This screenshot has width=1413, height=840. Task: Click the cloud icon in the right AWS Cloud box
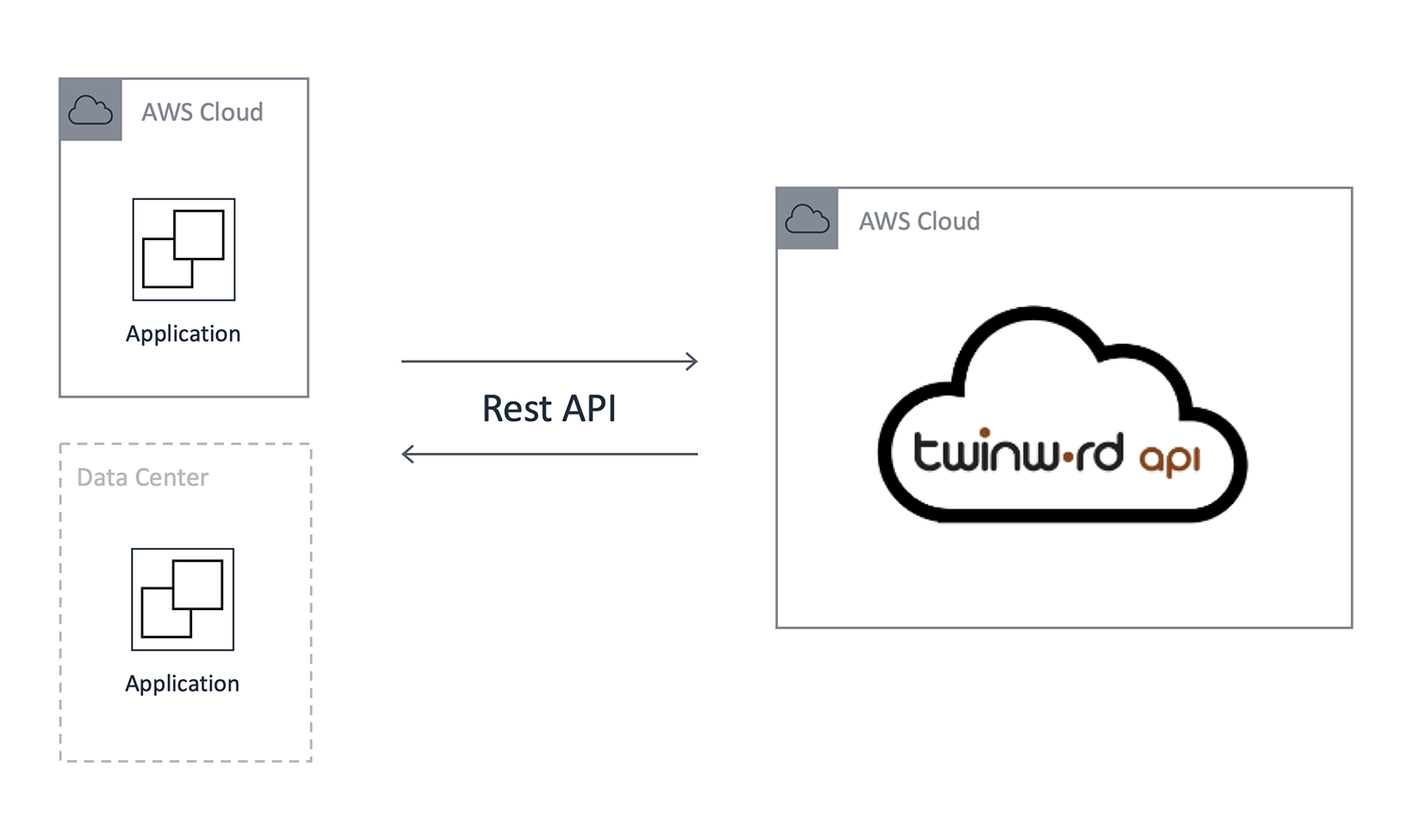pyautogui.click(x=807, y=218)
